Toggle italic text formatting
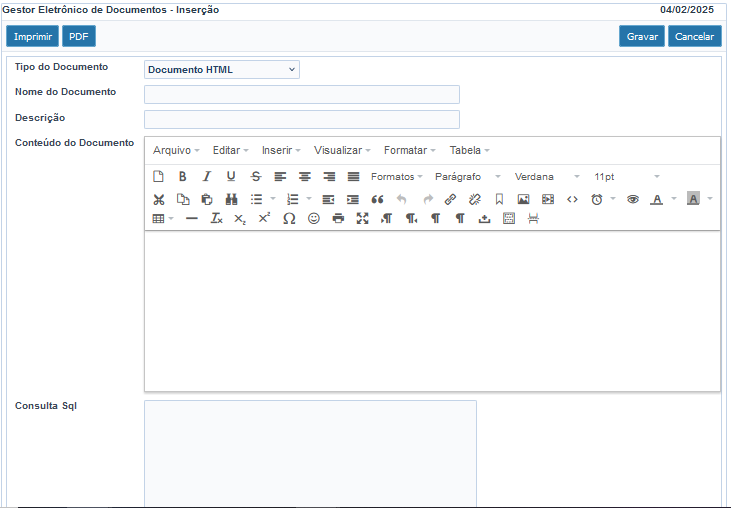 207,177
